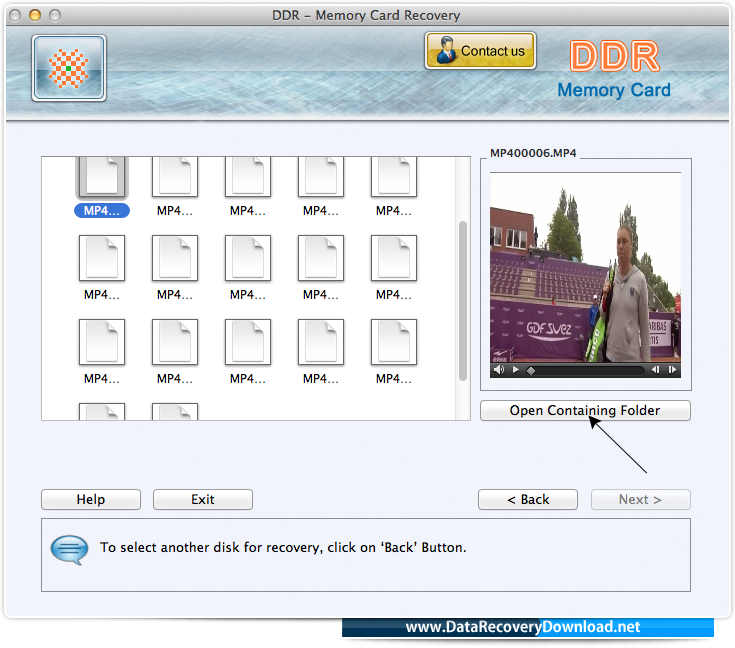Click the DDR orange snowflake logo icon
735x648 pixels.
[x=69, y=68]
